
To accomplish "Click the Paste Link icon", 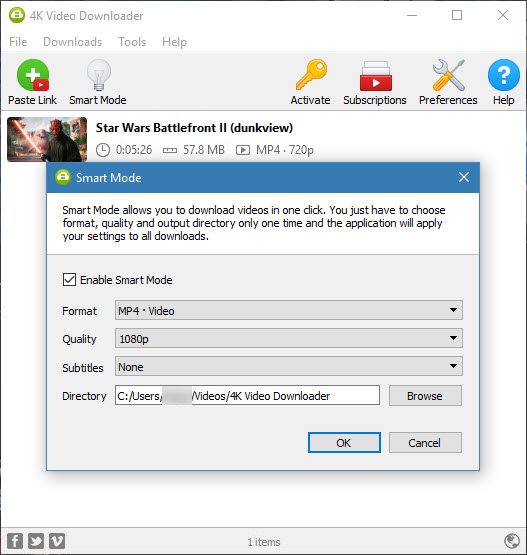I will (33, 75).
